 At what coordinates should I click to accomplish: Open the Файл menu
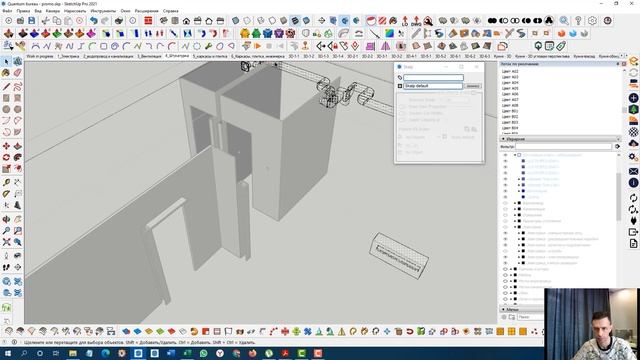(x=7, y=11)
